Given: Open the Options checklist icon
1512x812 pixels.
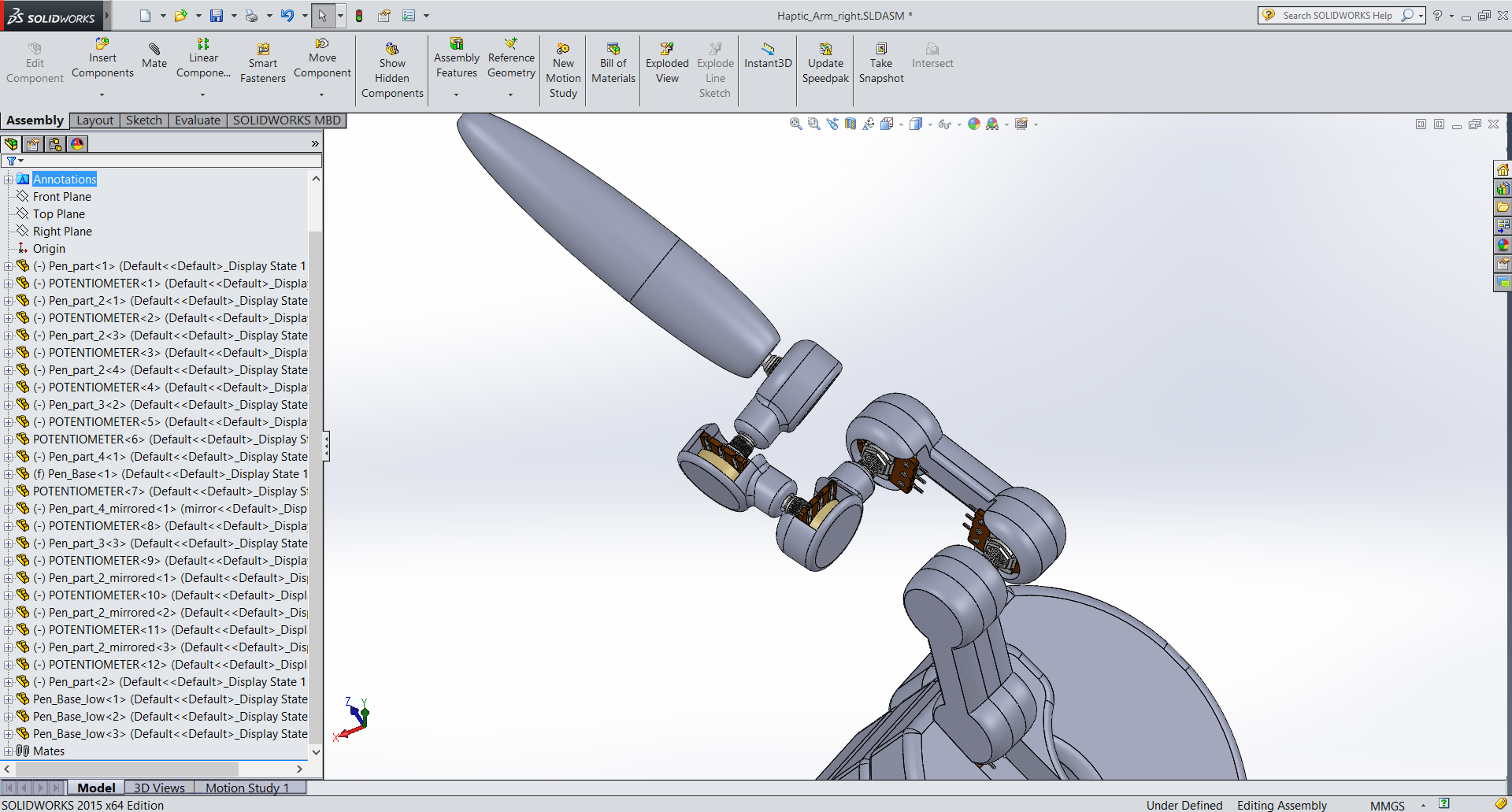Looking at the screenshot, I should (409, 16).
